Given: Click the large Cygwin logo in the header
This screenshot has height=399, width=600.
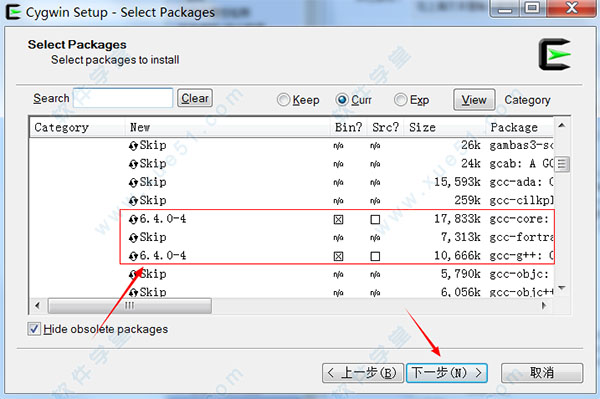Looking at the screenshot, I should [555, 54].
